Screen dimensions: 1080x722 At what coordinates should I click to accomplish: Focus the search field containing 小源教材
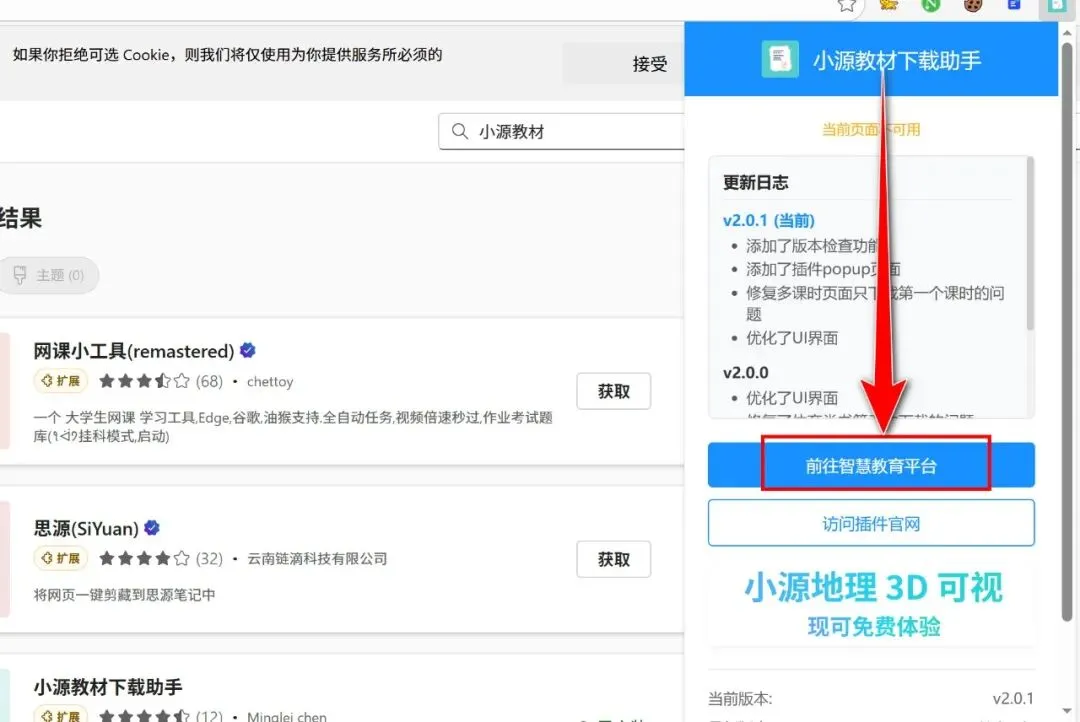[x=561, y=131]
